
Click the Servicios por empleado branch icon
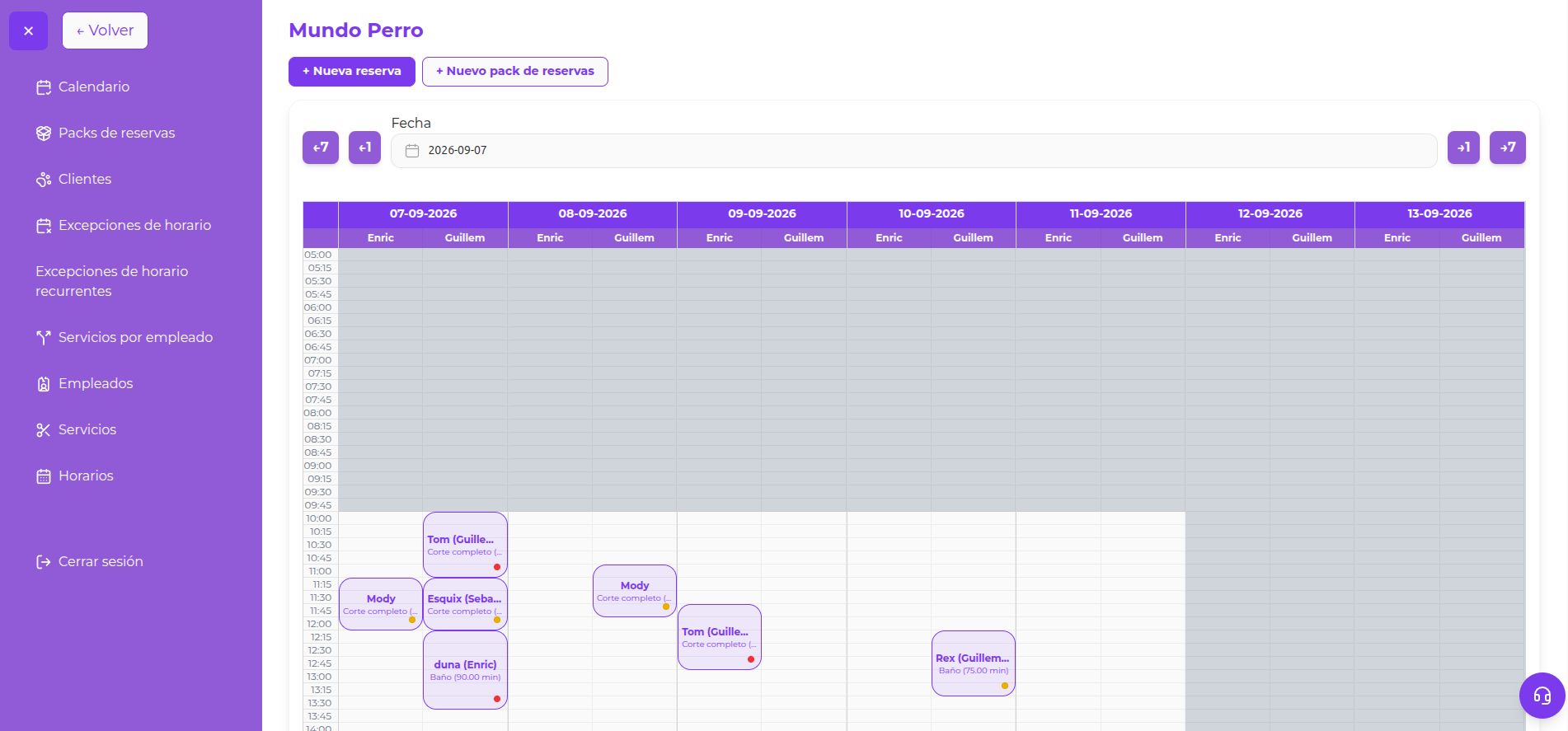coord(44,338)
